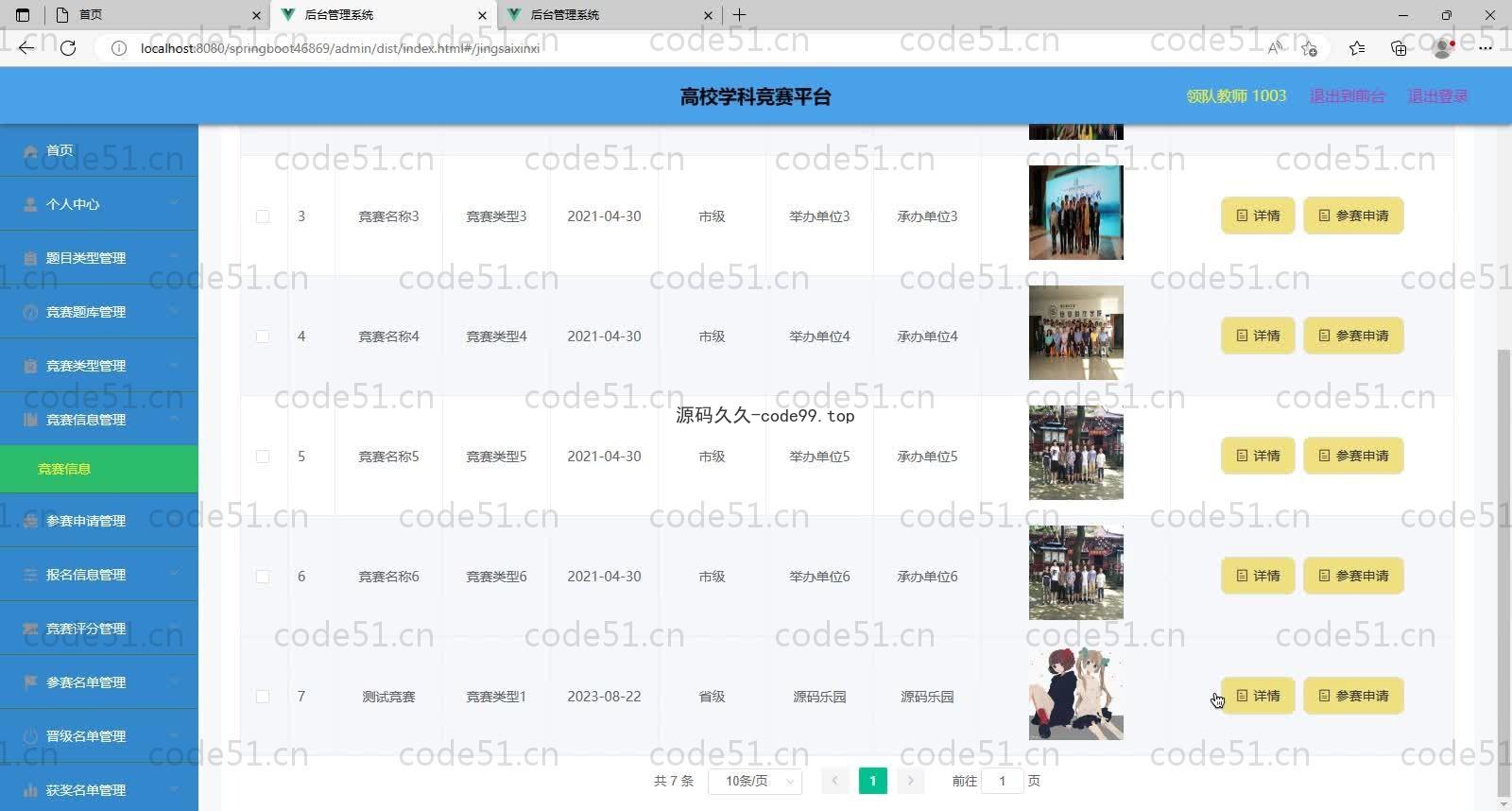Go back with the browser back arrow
1512x811 pixels.
coord(26,47)
